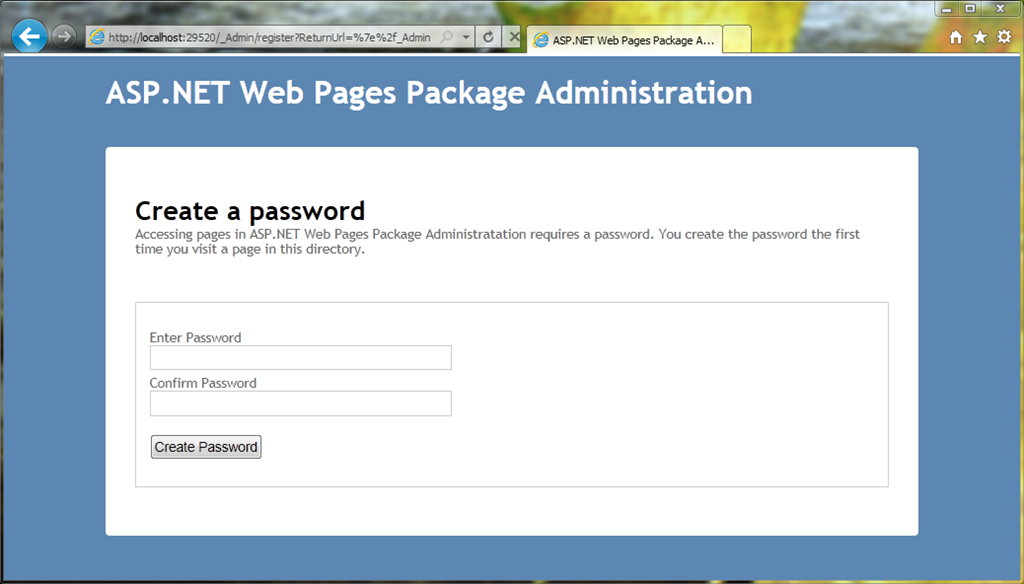Viewport: 1024px width, 584px height.
Task: Click the Create Password button
Action: pos(206,447)
